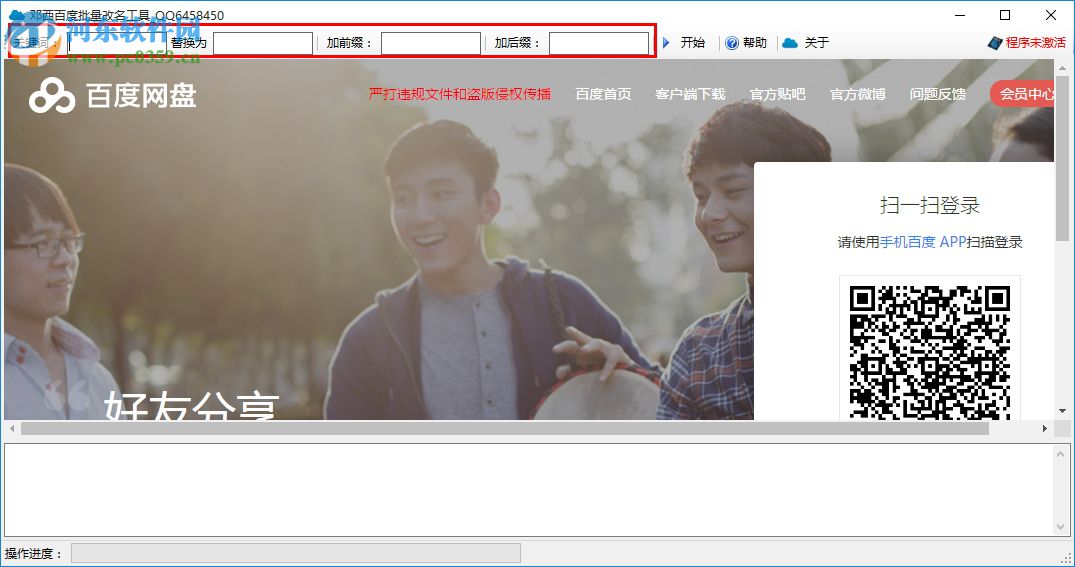Click browser vertical scrollbar down arrow

[x=1062, y=411]
